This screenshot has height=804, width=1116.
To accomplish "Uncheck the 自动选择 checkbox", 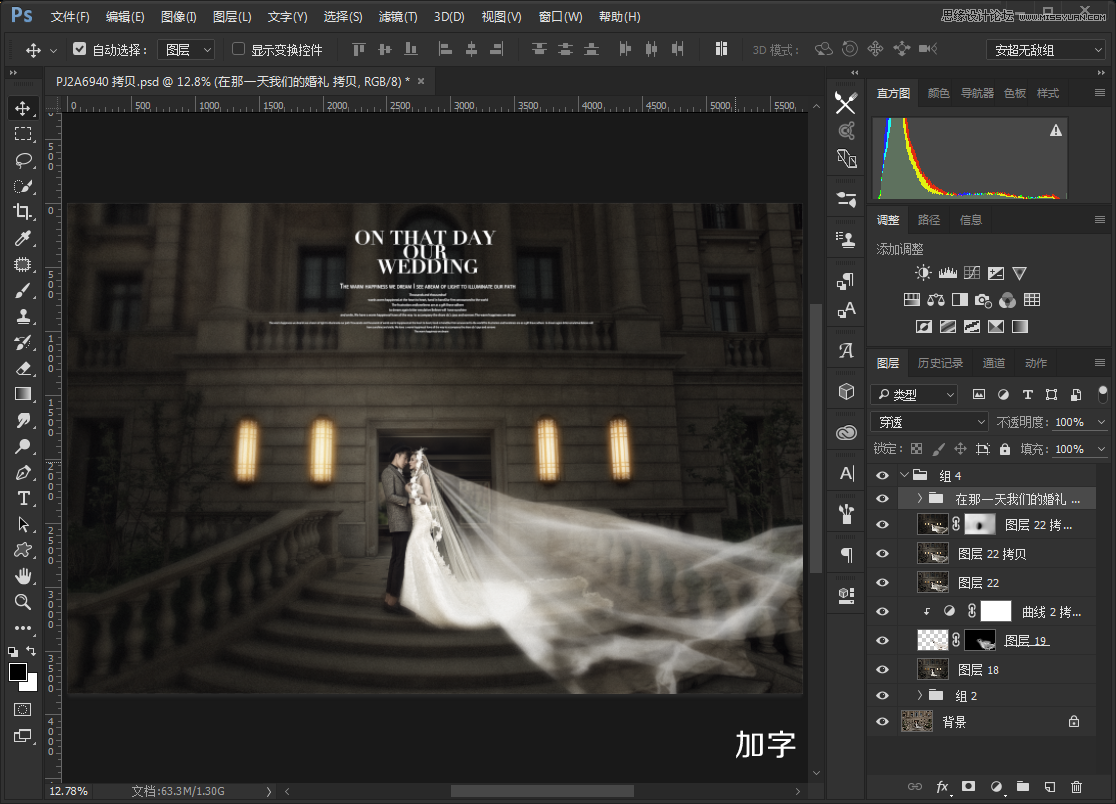I will [80, 49].
